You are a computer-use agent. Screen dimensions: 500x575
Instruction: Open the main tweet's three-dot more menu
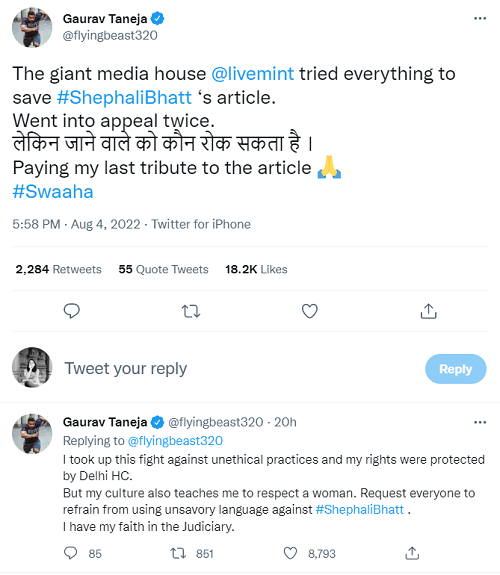tap(480, 18)
